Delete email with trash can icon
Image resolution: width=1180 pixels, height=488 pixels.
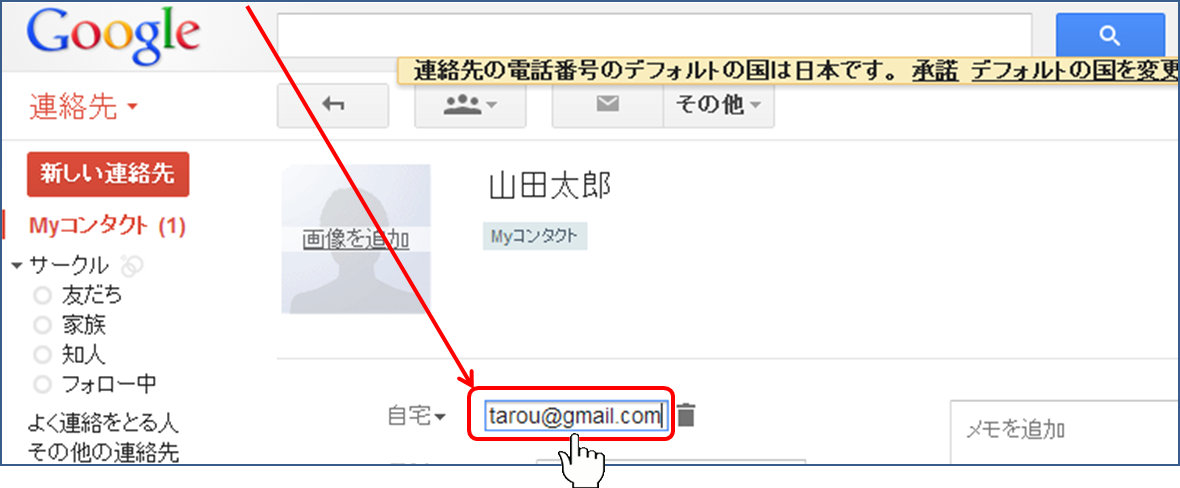(x=685, y=415)
